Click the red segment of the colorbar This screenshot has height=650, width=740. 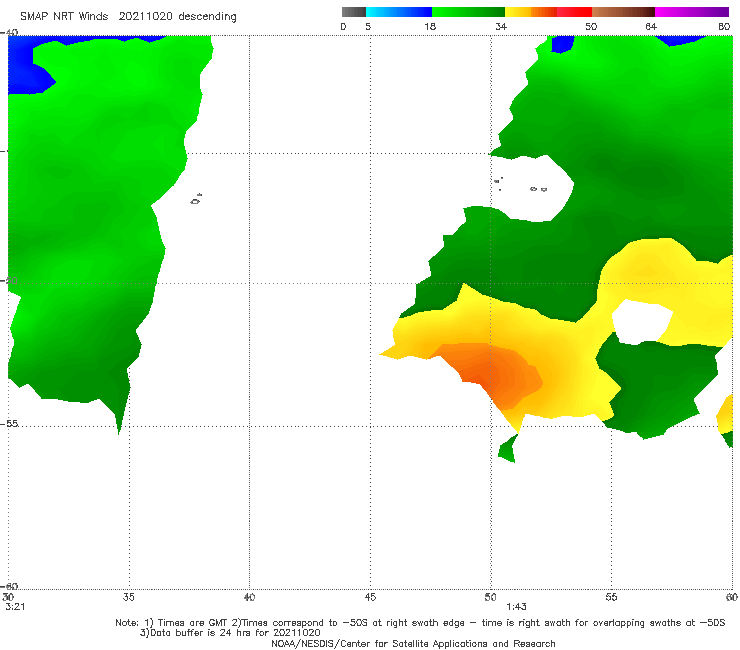[x=574, y=12]
